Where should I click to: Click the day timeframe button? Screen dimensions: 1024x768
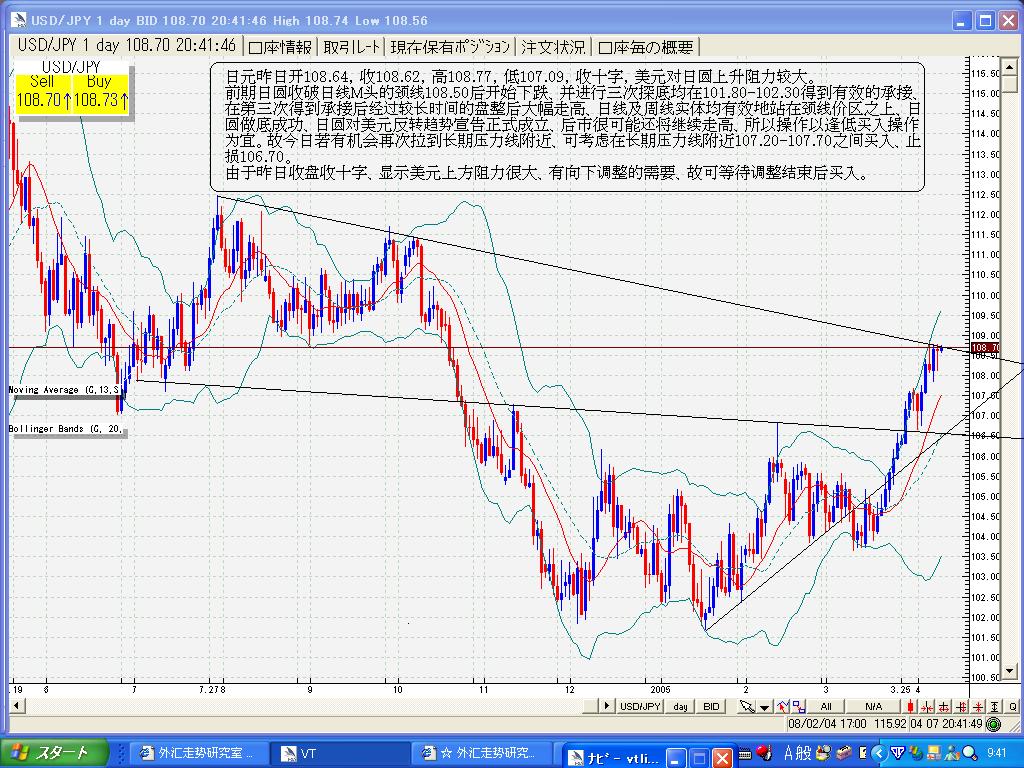click(680, 706)
